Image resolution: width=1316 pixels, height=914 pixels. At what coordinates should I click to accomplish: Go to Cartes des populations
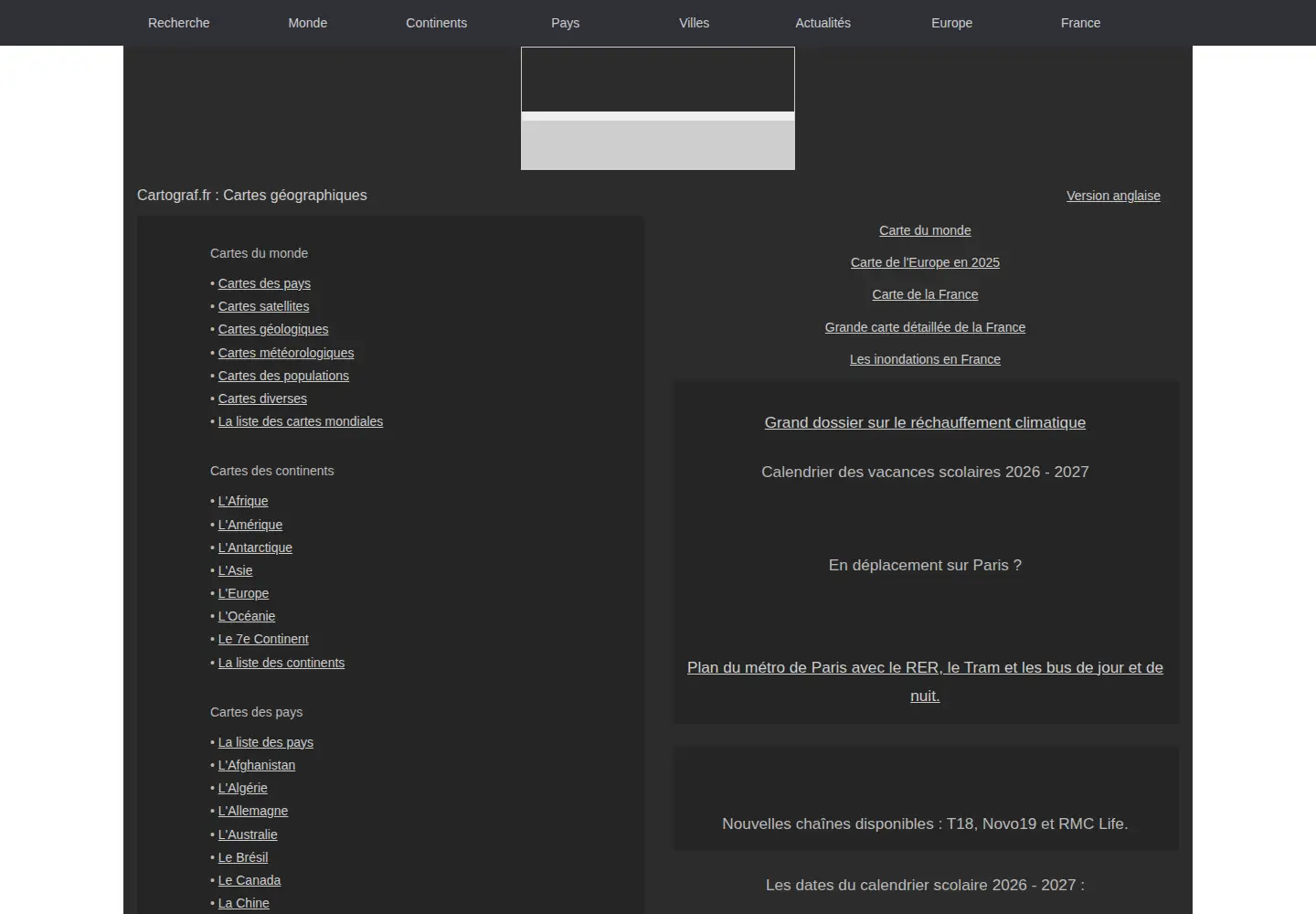coord(283,376)
